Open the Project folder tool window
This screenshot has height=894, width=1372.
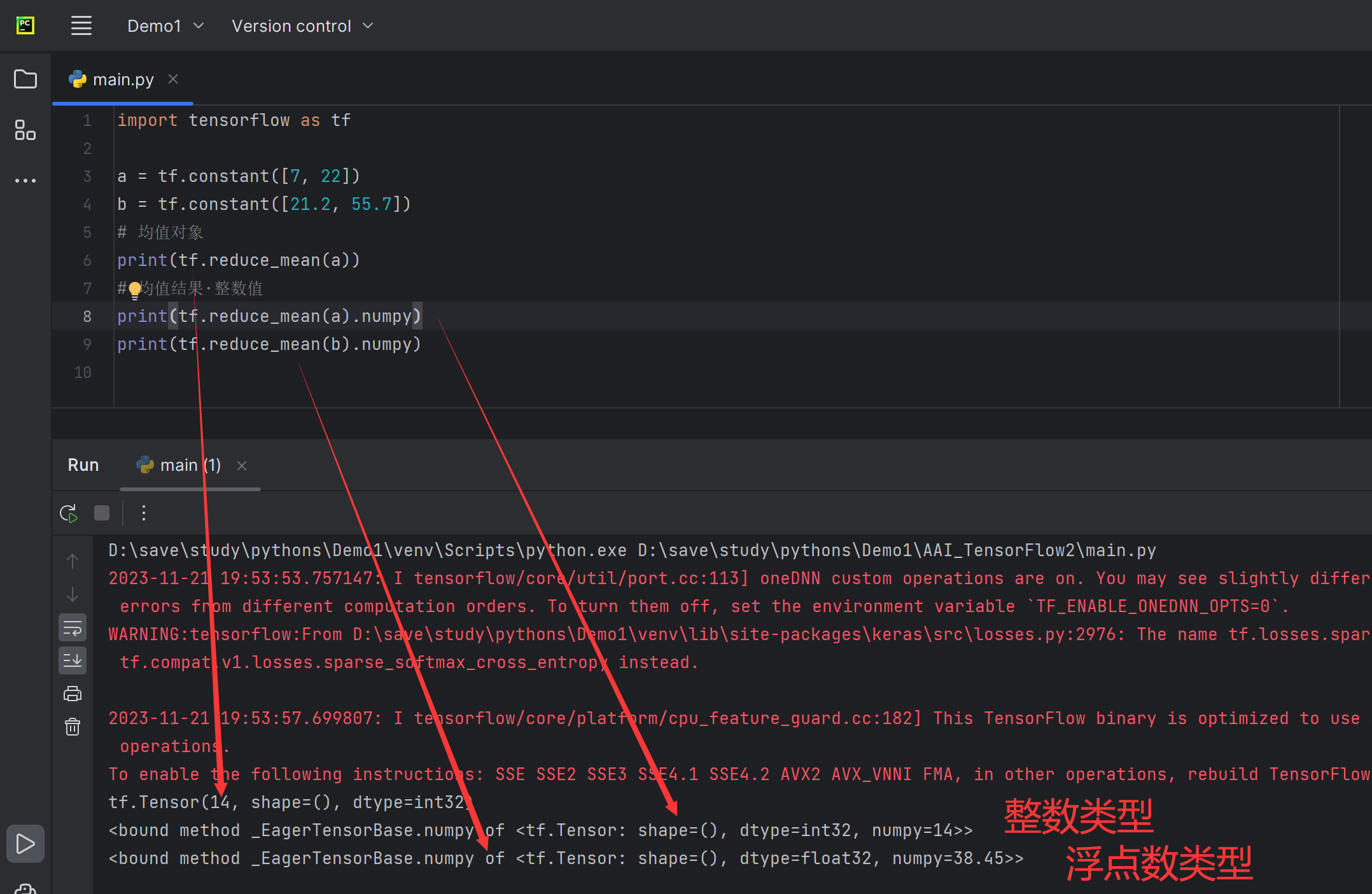pos(25,80)
